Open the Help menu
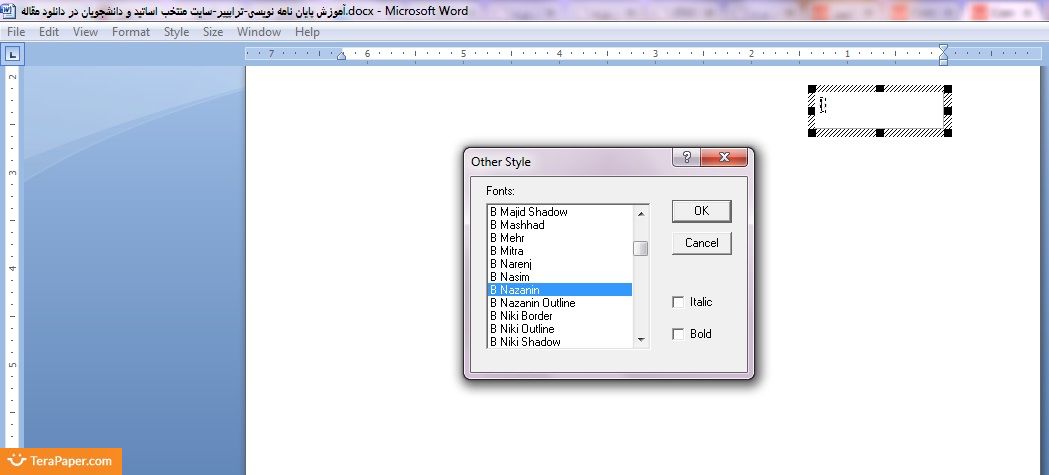Viewport: 1049px width, 475px height. pyautogui.click(x=307, y=31)
